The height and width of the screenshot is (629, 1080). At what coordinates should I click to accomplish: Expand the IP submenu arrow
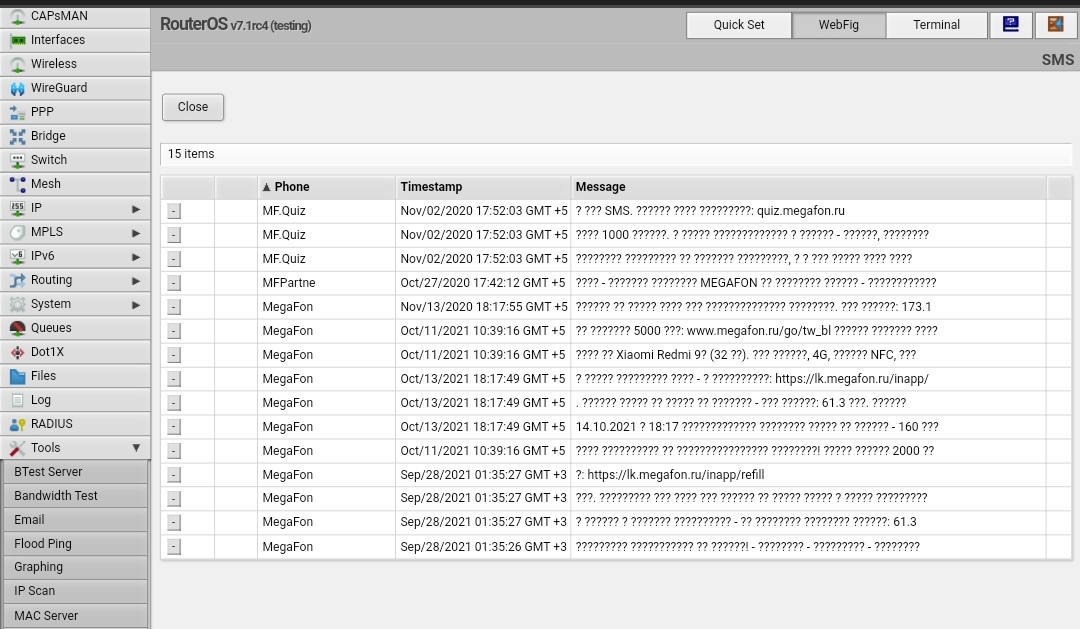(136, 209)
